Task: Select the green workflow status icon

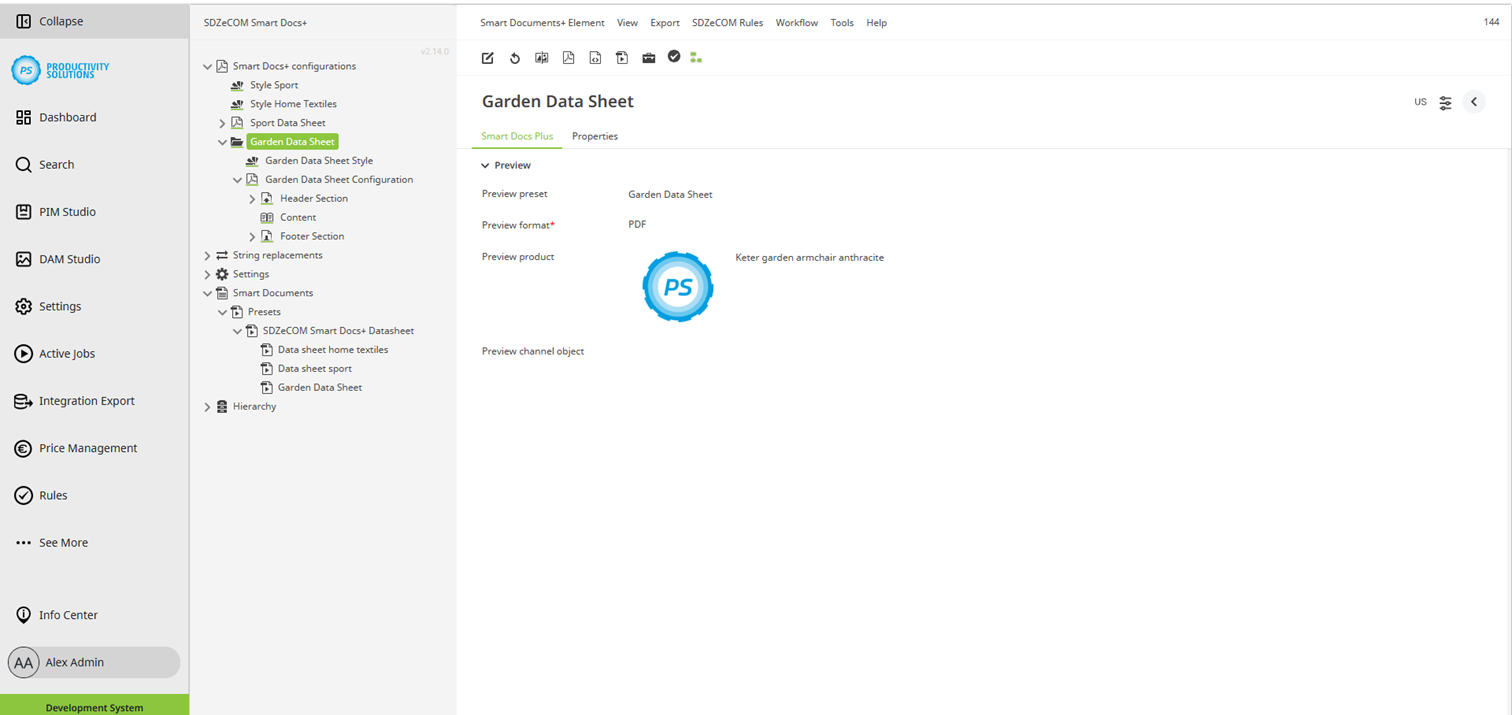Action: click(x=696, y=58)
